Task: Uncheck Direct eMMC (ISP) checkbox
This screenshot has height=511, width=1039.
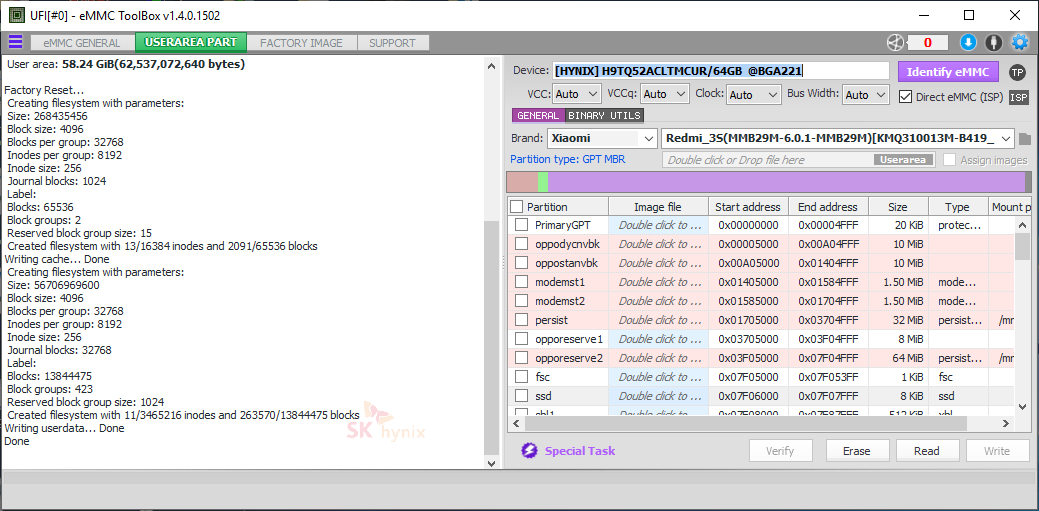Action: [x=906, y=97]
